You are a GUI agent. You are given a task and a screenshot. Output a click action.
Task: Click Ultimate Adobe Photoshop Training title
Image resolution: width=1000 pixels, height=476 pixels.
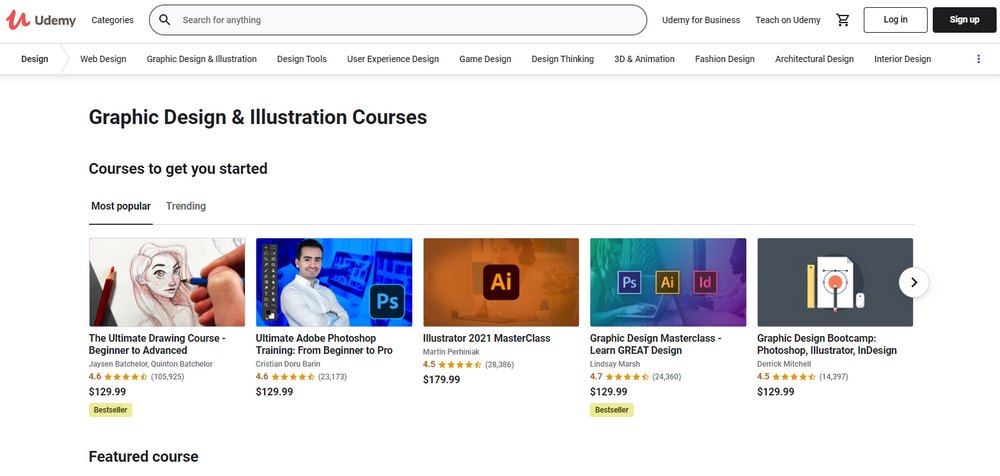coord(324,344)
